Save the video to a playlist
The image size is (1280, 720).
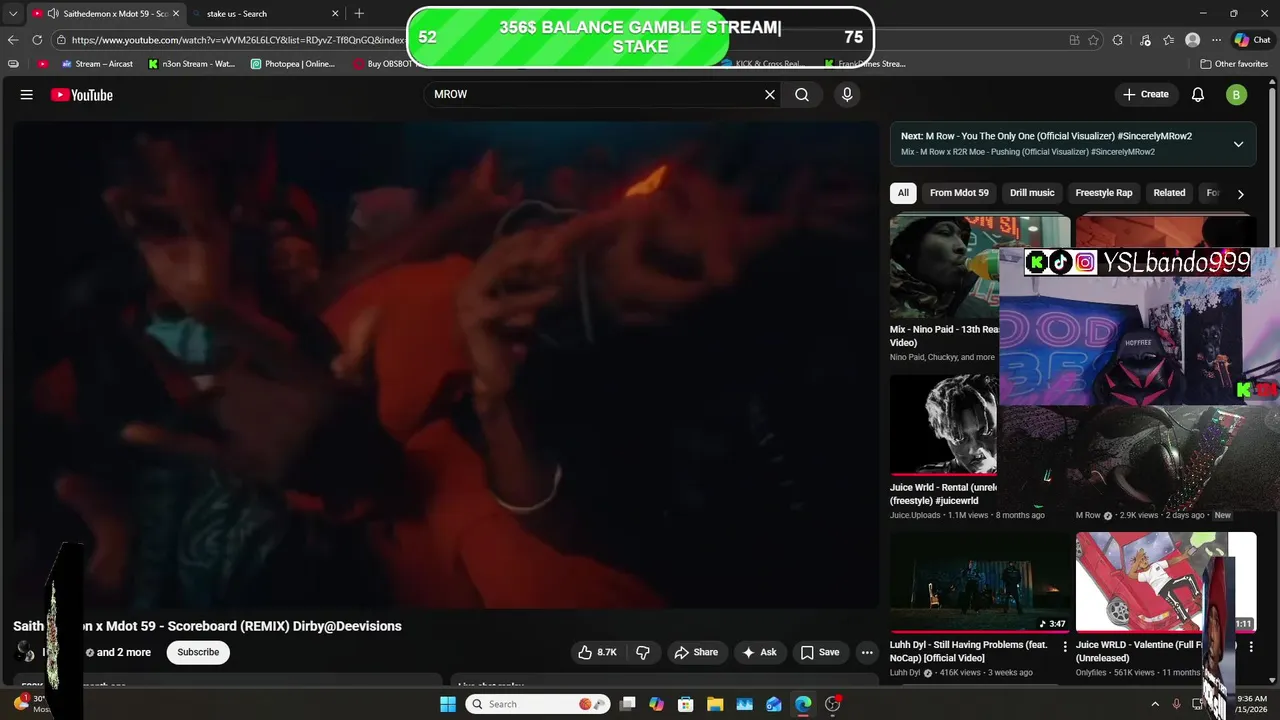tap(819, 652)
